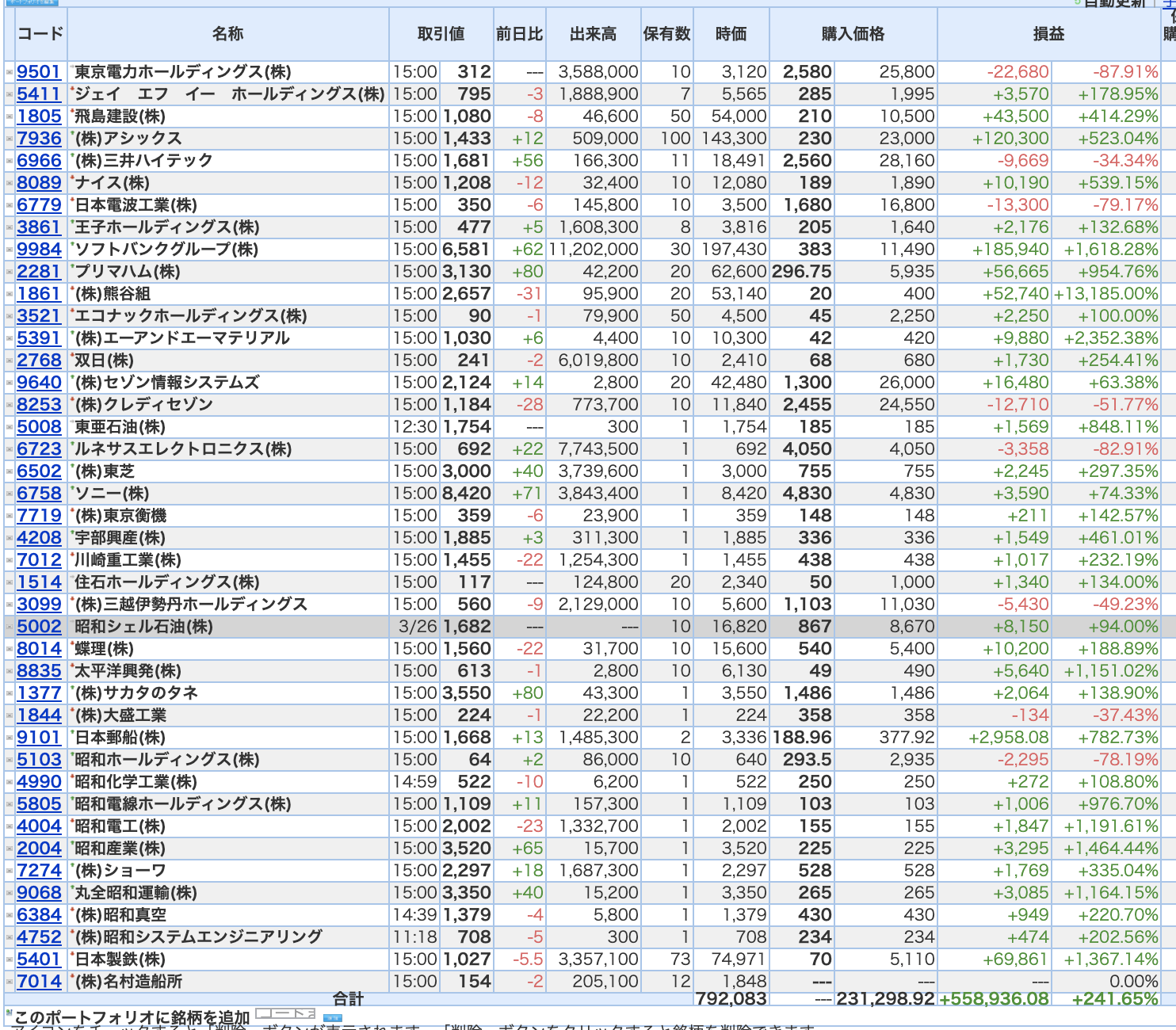Click the row icon left of code 5411
The height and width of the screenshot is (1030, 1176).
pos(10,94)
